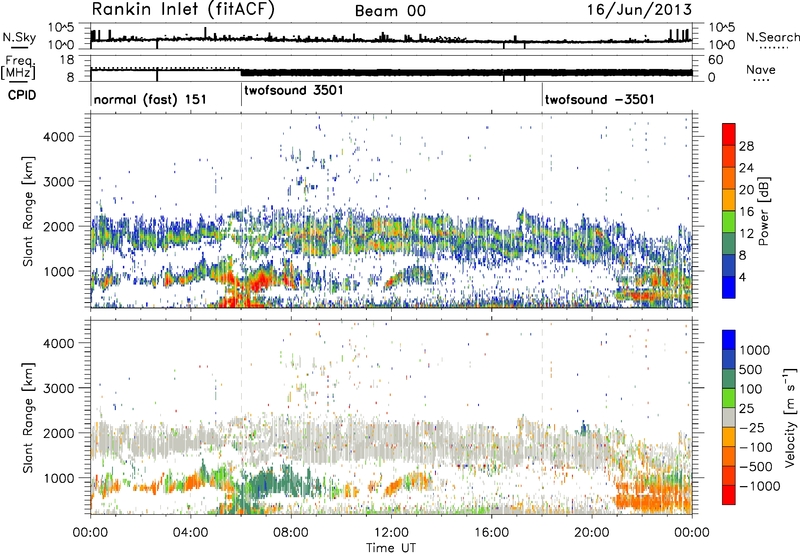Click the '12:00' time axis tick

(x=391, y=533)
